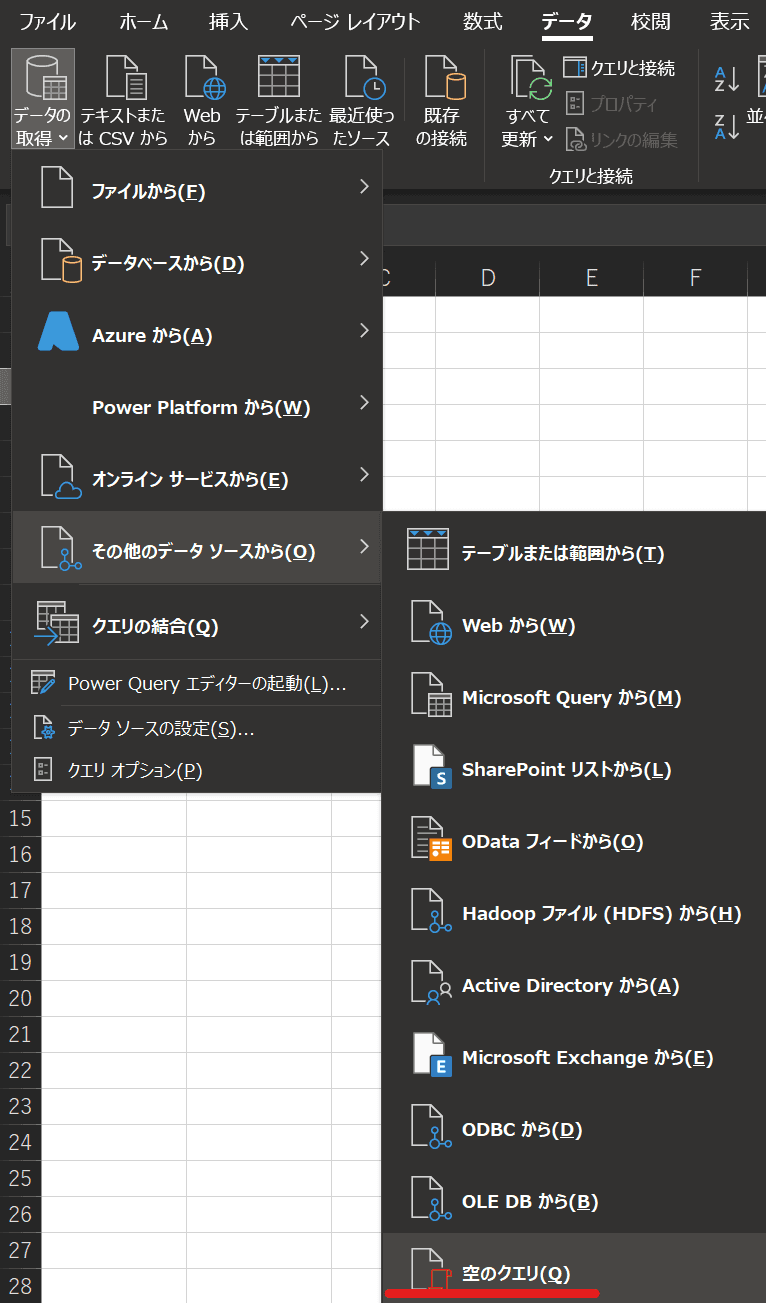766x1303 pixels.
Task: Expand the データベースから submenu
Action: (x=196, y=263)
